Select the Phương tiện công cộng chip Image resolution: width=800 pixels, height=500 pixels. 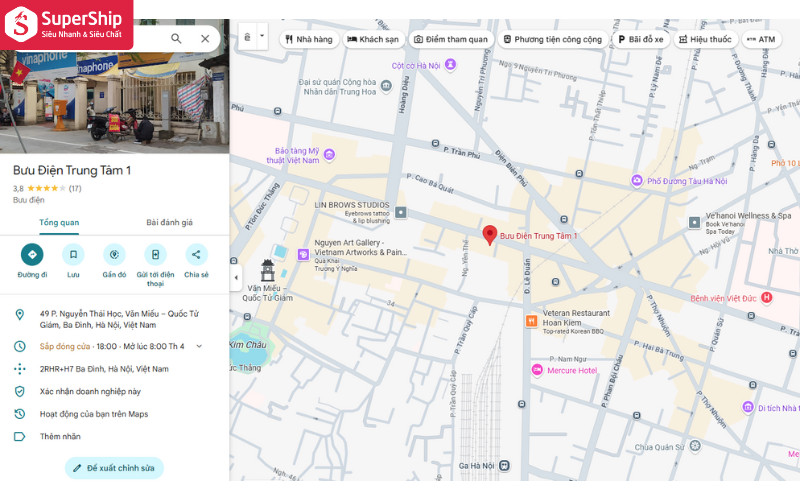(x=553, y=39)
